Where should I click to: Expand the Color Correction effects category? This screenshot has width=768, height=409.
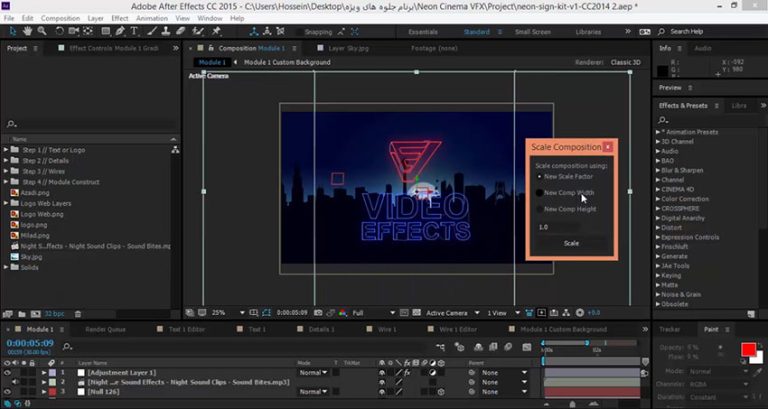tap(660, 199)
